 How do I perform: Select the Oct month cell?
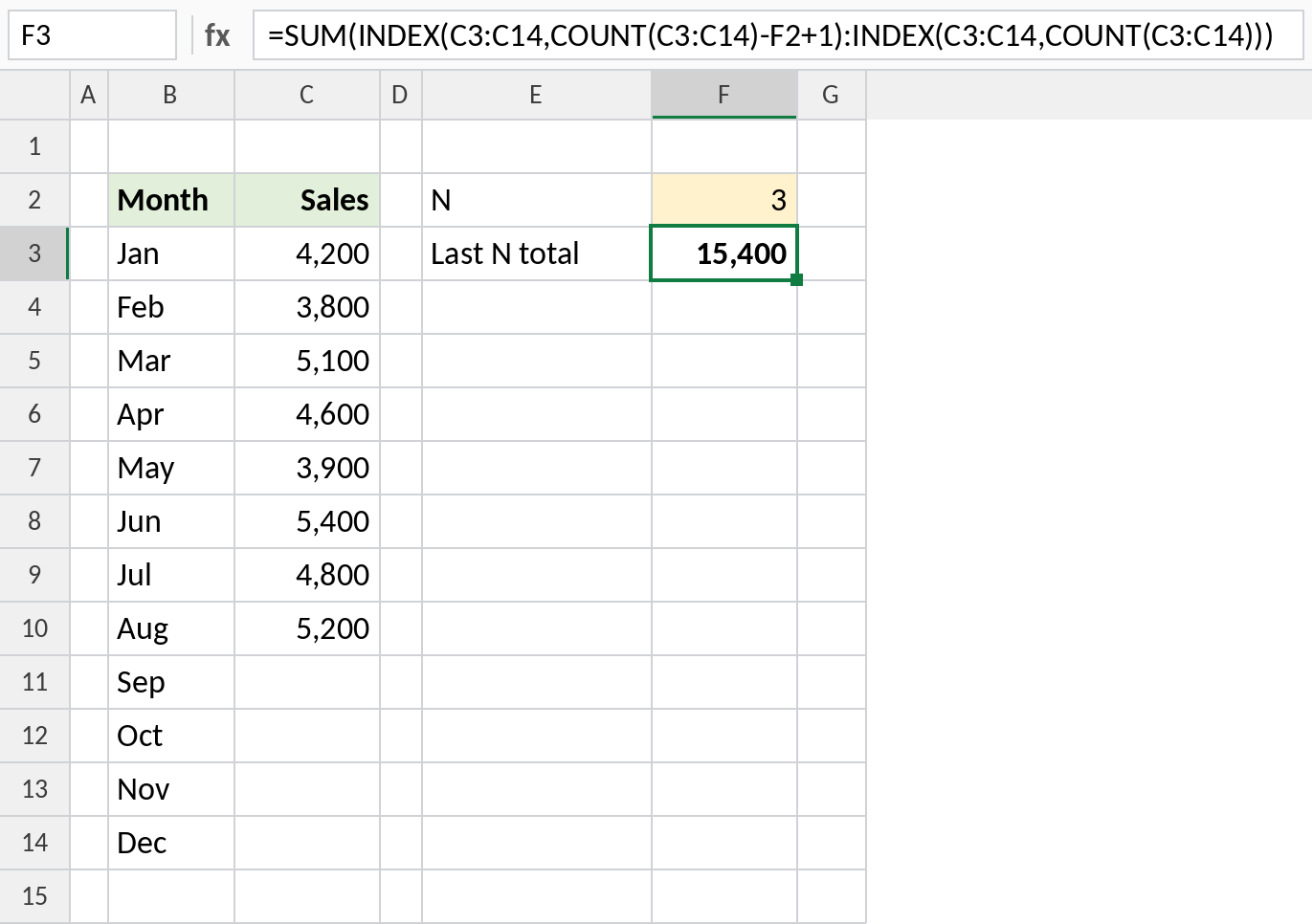[171, 736]
